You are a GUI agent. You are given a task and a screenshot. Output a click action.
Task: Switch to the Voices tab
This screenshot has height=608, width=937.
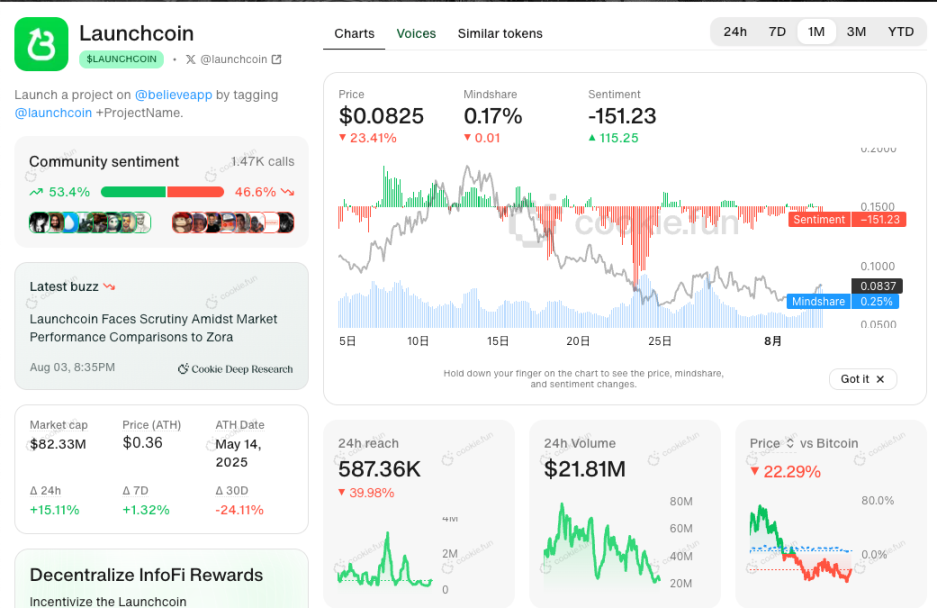[x=416, y=33]
